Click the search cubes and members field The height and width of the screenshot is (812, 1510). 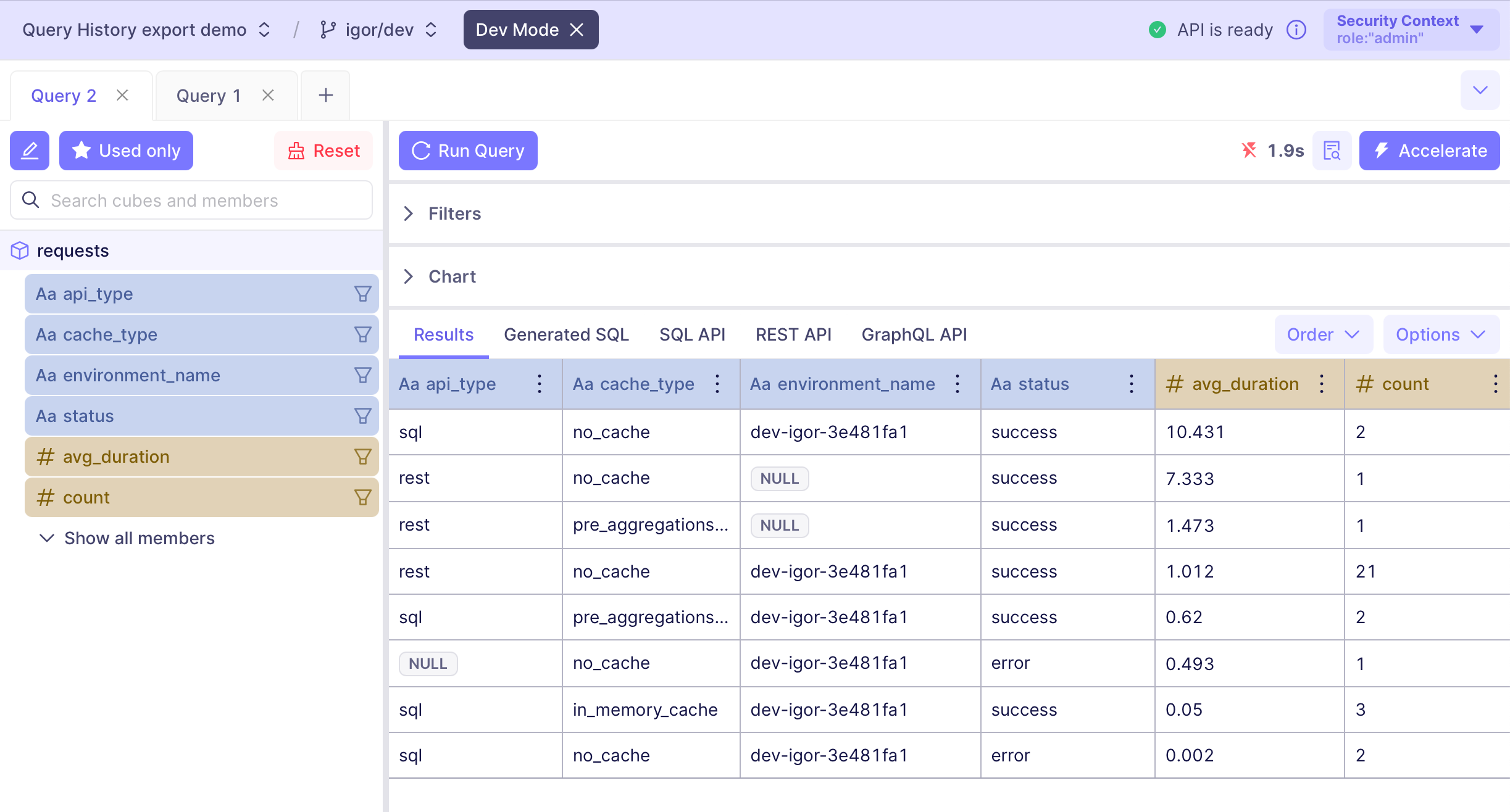tap(191, 201)
